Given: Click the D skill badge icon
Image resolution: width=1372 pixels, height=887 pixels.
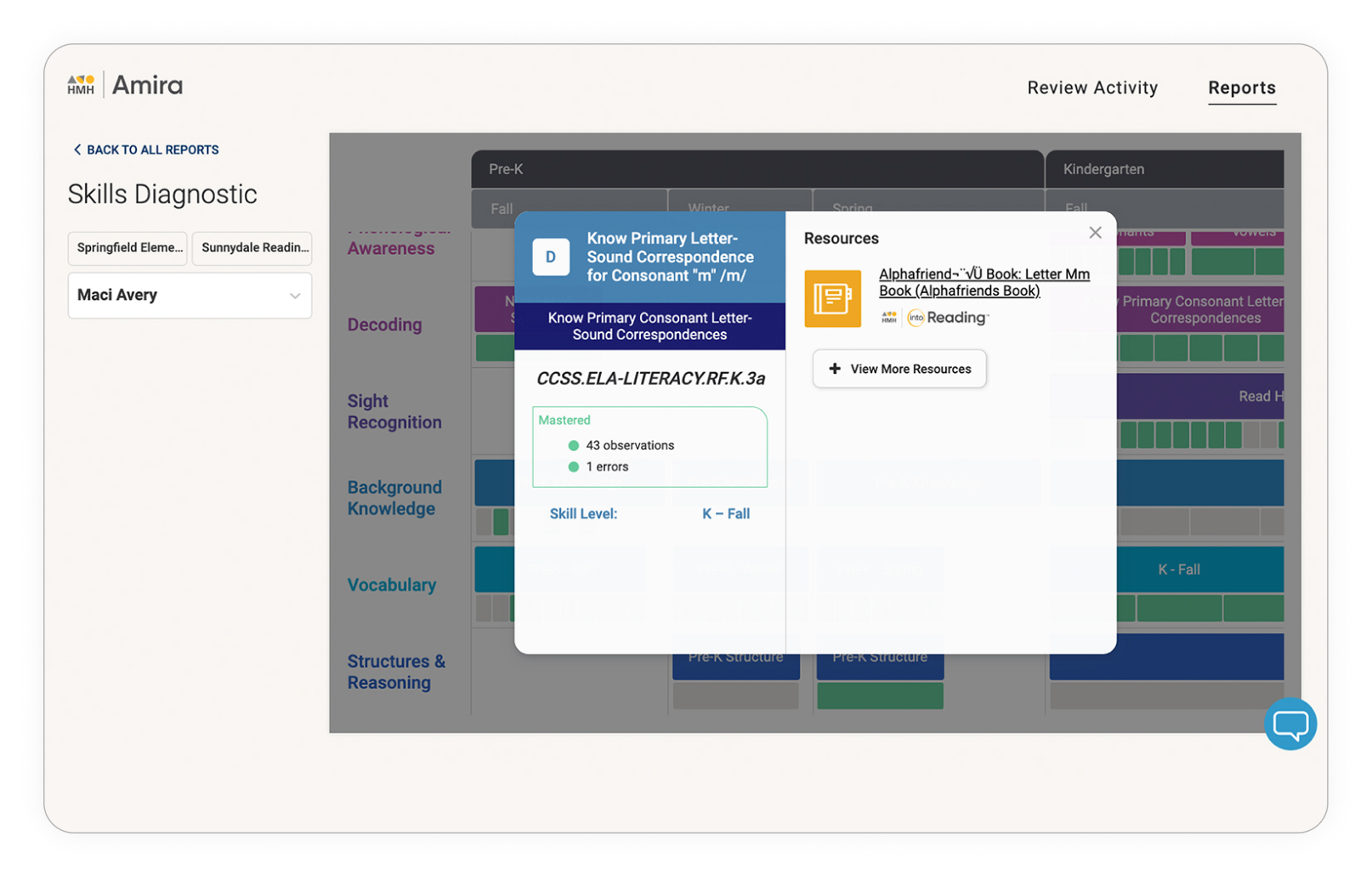Looking at the screenshot, I should pos(550,257).
